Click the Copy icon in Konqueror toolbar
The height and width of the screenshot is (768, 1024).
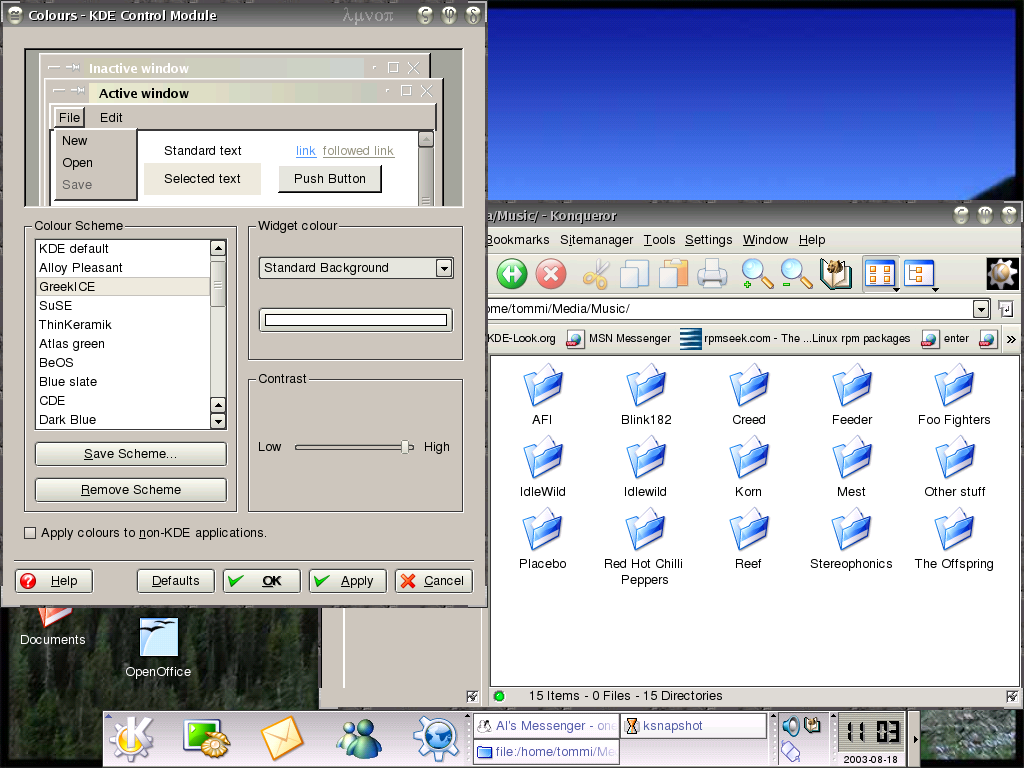[634, 274]
